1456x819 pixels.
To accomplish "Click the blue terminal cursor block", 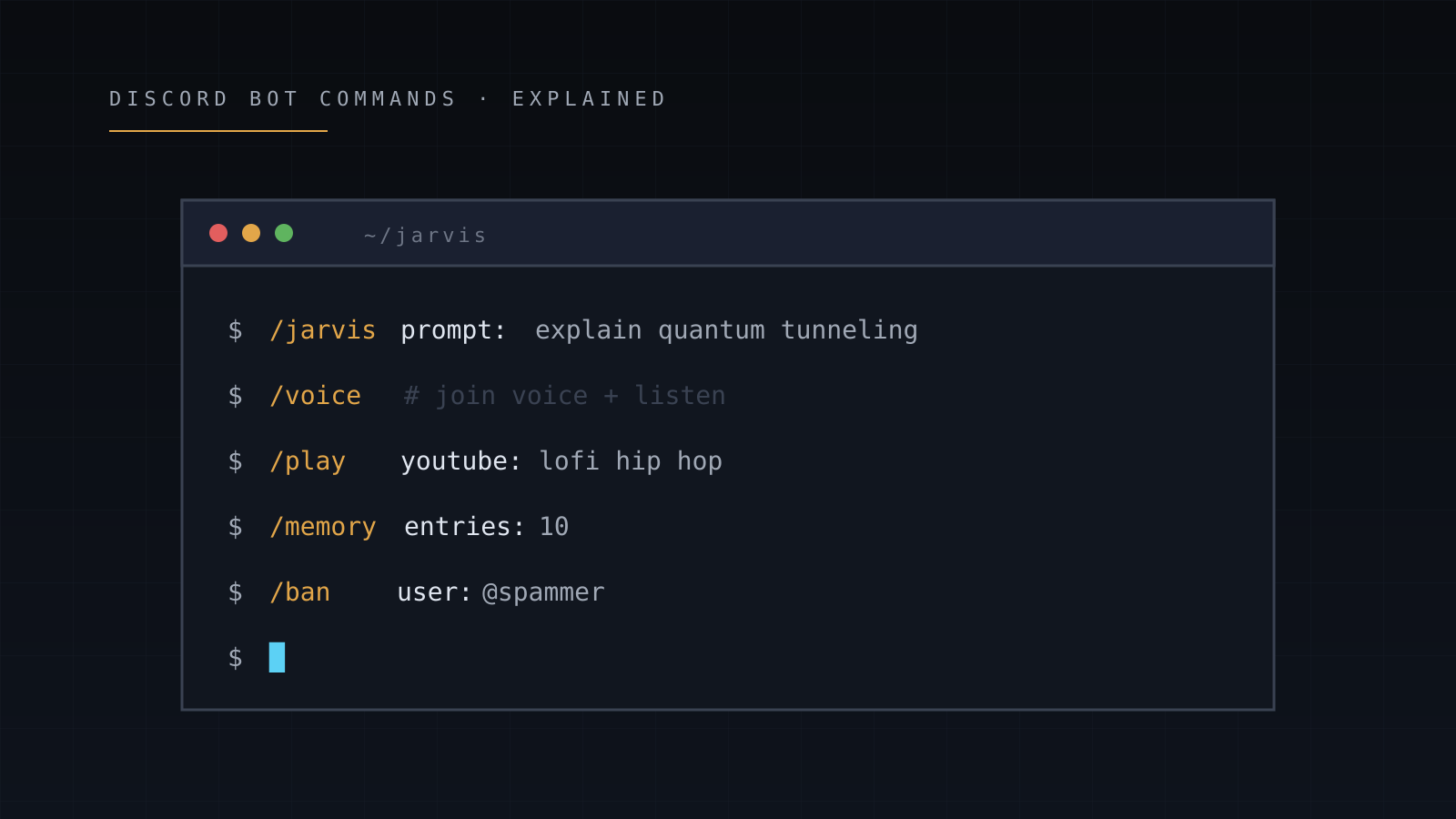I will pyautogui.click(x=277, y=657).
